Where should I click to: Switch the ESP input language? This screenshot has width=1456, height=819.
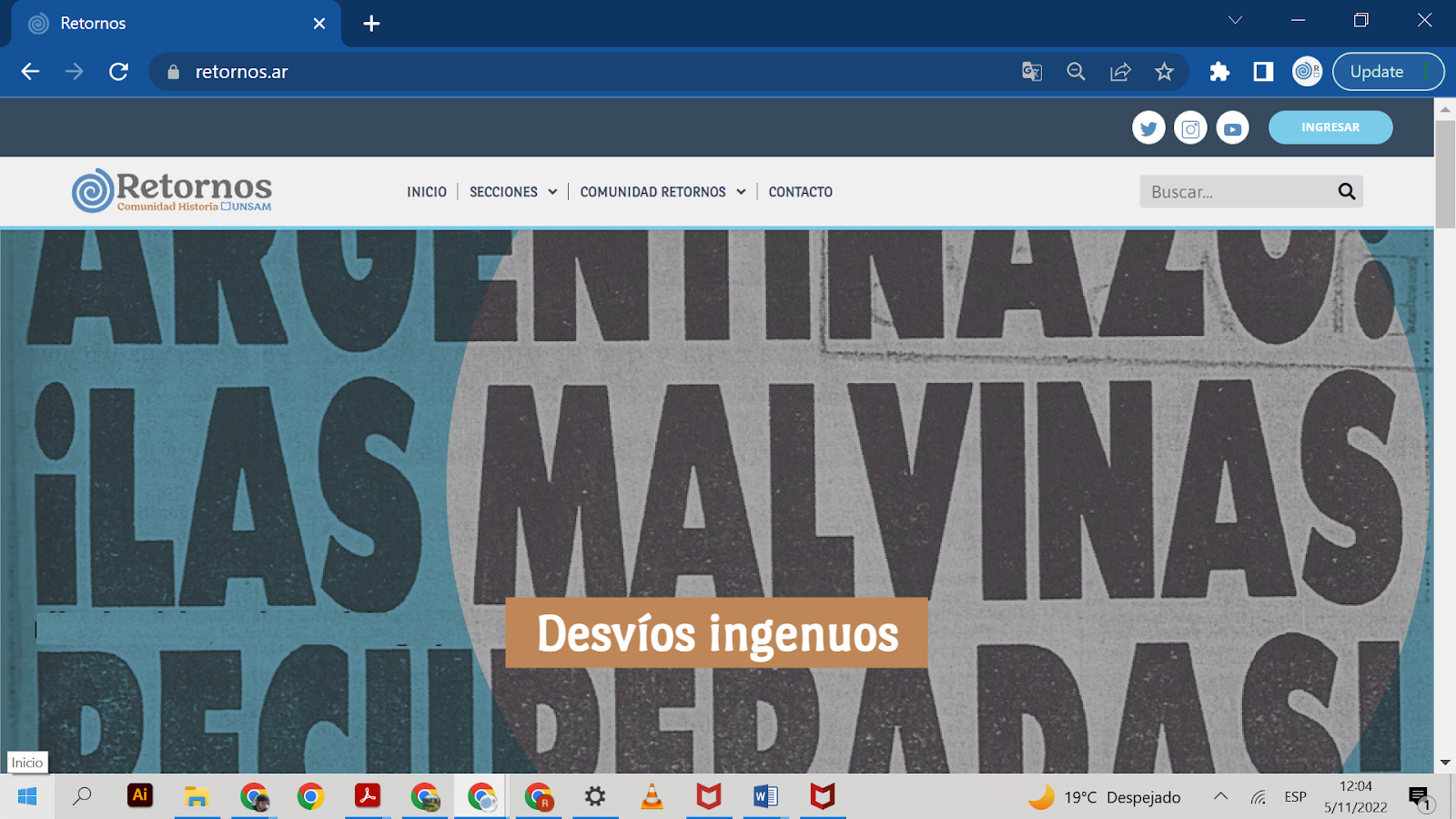tap(1295, 797)
